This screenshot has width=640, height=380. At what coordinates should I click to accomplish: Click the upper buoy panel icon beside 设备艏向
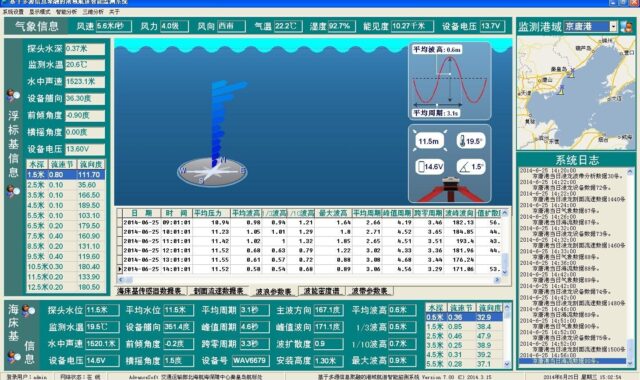point(13,96)
